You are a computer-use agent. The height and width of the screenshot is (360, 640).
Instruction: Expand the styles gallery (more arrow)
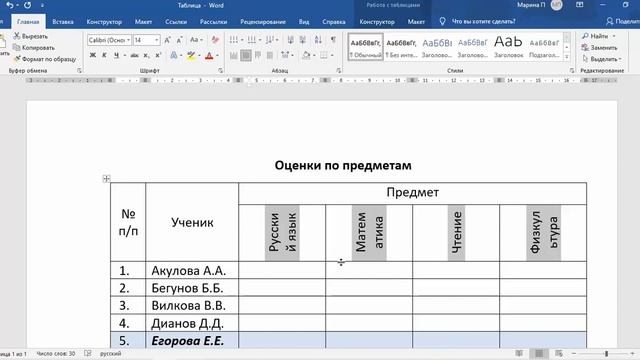click(x=567, y=57)
